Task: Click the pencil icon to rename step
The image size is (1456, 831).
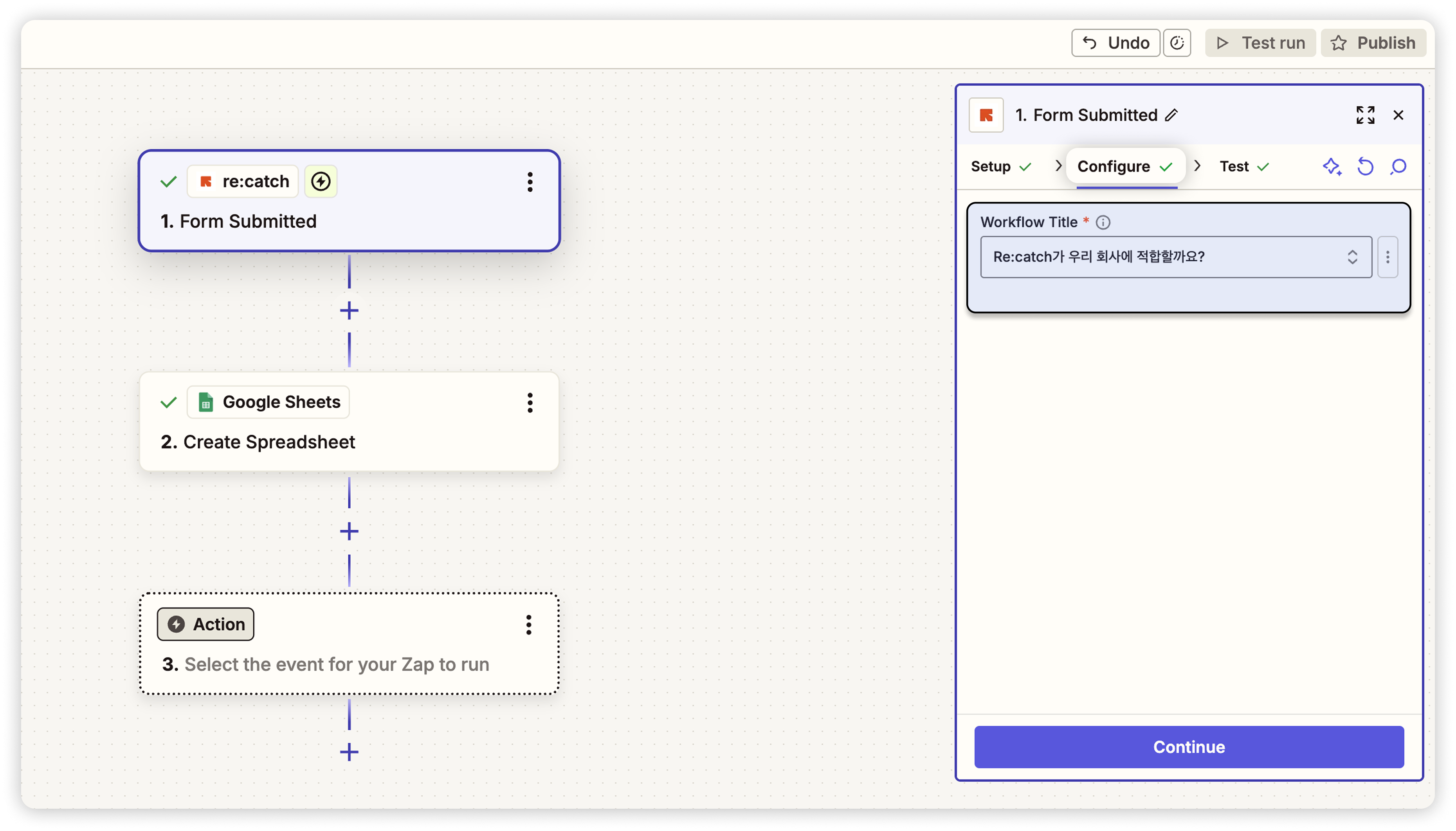Action: pos(1171,115)
